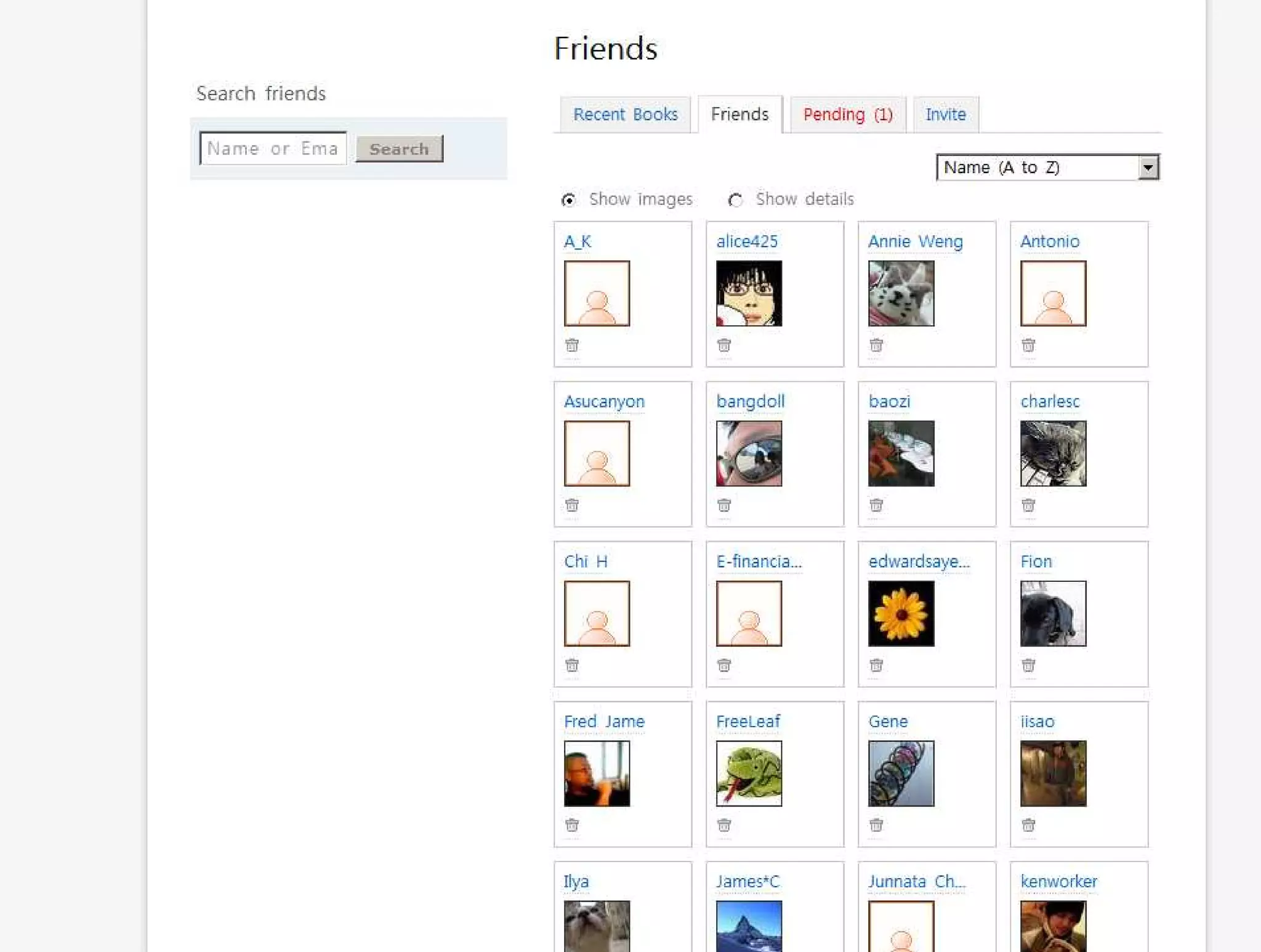Click the trash icon under A_K

point(571,345)
